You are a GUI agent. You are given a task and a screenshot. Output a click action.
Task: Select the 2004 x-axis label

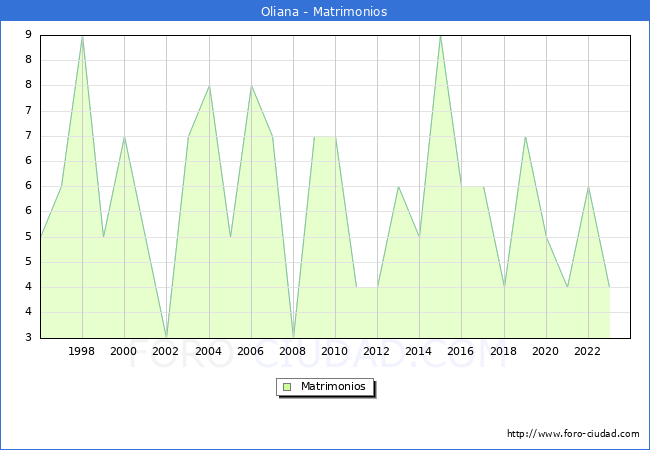[x=209, y=351]
